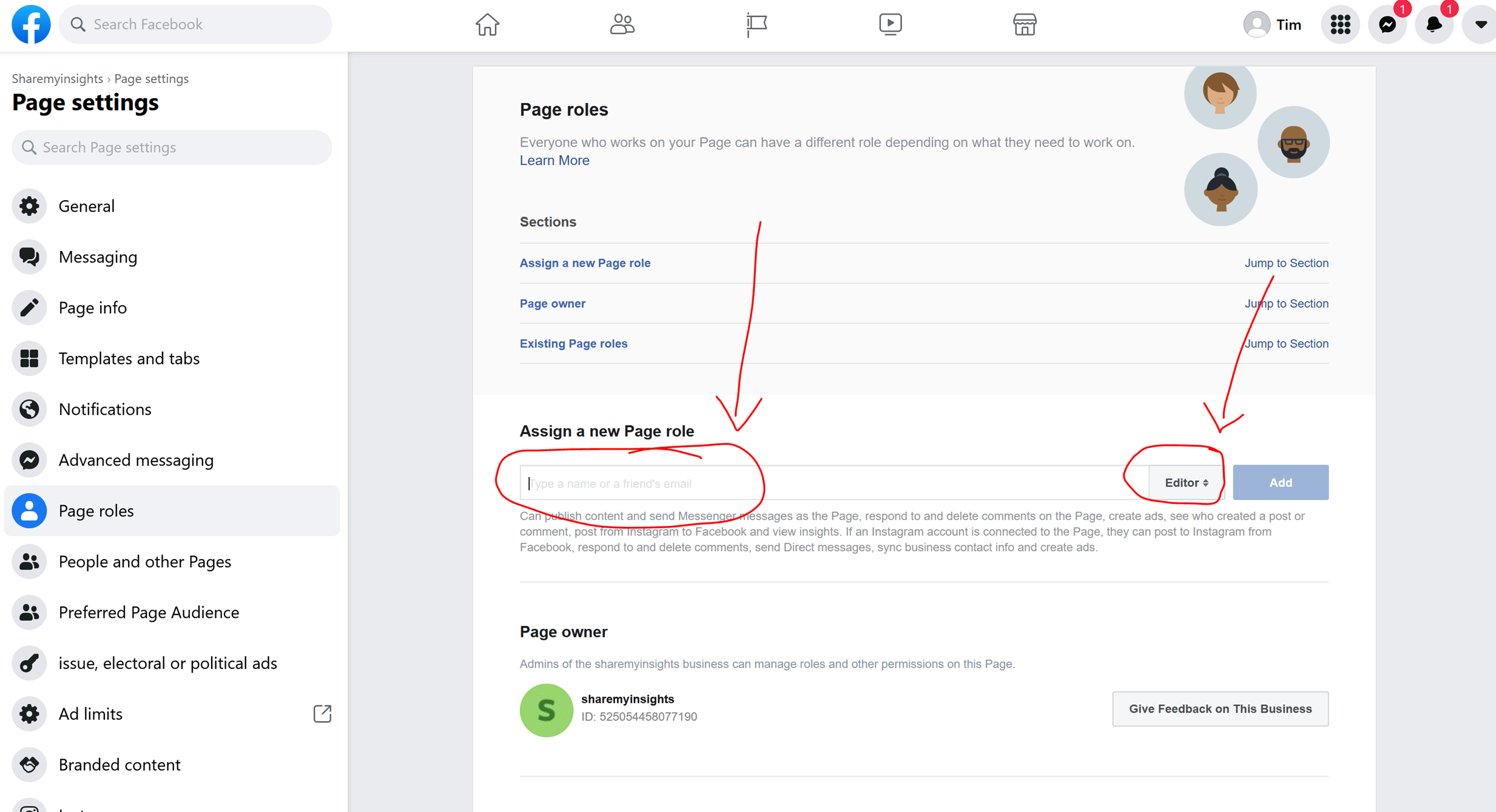
Task: Click the Messaging chat bubbles icon
Action: (29, 257)
